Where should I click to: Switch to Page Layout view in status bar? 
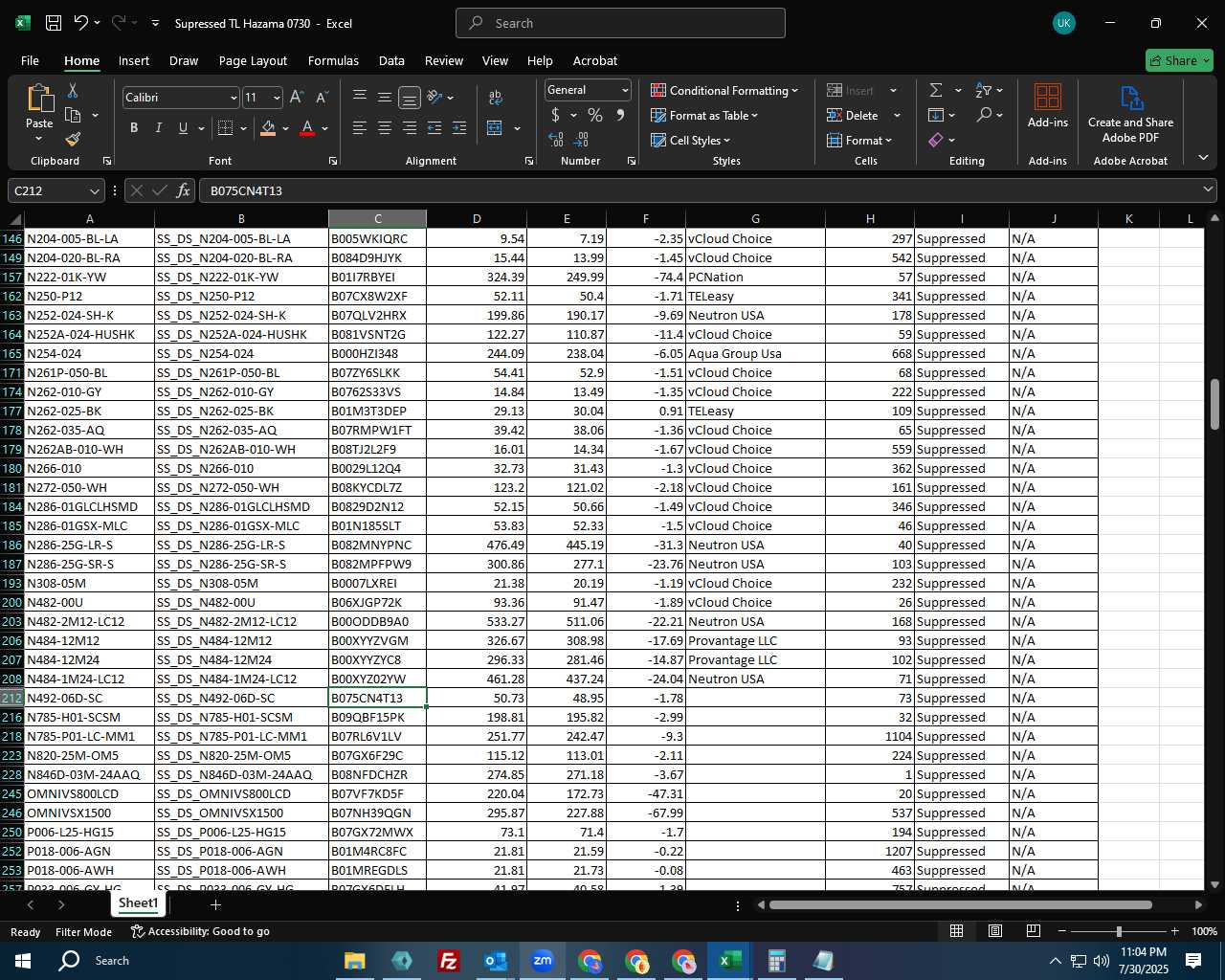[995, 931]
